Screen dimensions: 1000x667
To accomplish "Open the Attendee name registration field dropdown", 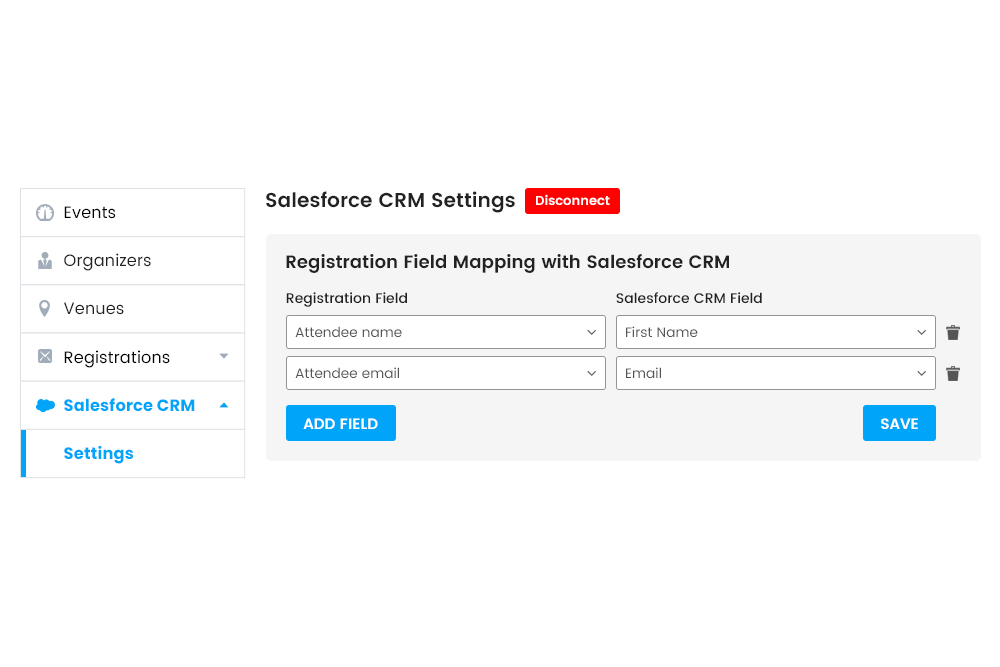I will click(445, 332).
